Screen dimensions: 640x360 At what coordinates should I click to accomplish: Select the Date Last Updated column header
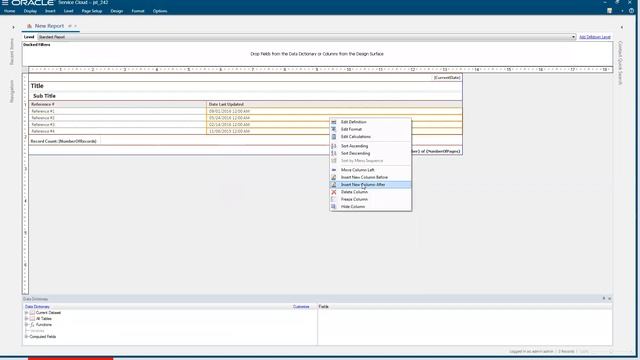(334, 104)
